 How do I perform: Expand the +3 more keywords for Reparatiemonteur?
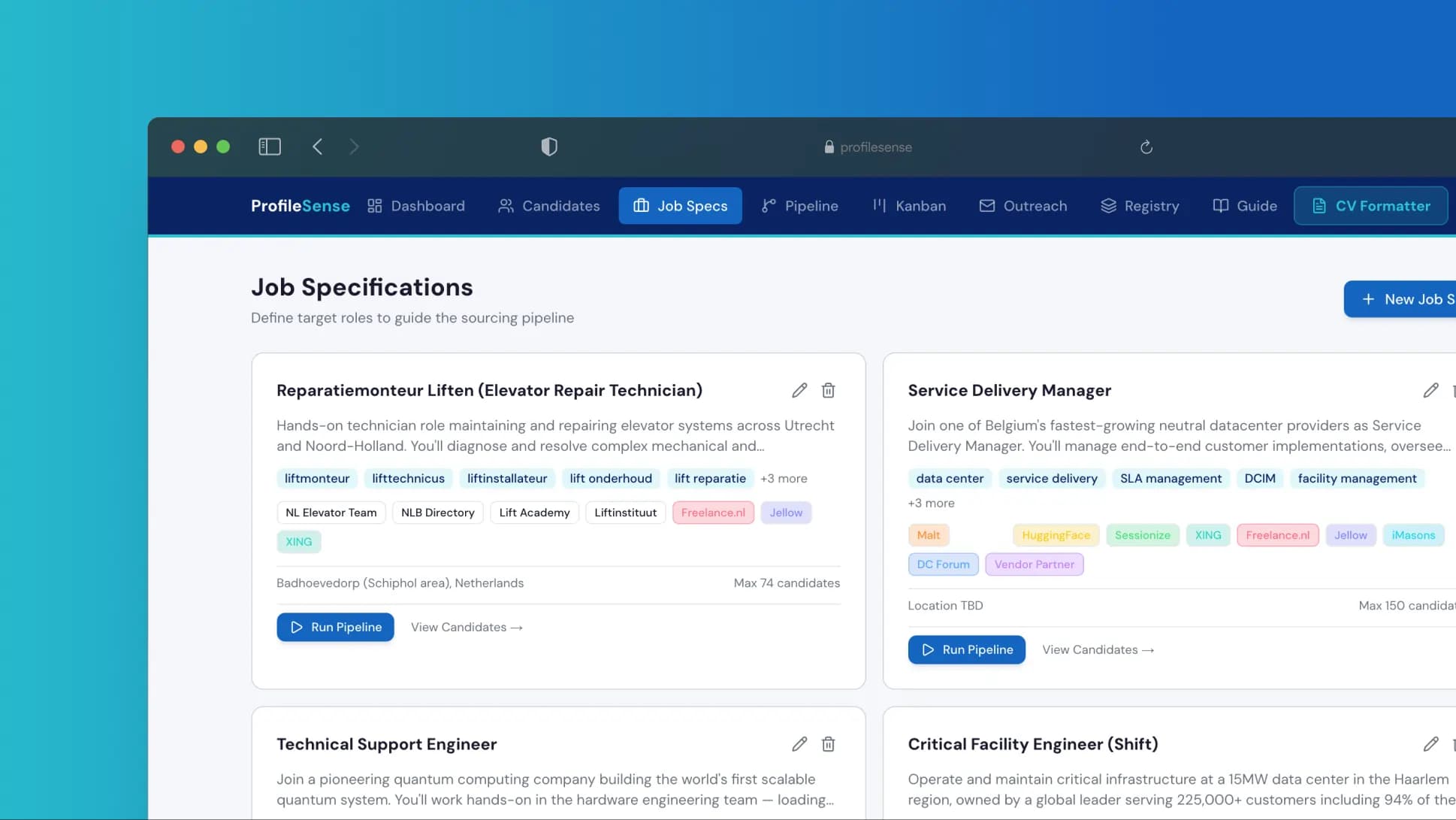[x=783, y=479]
